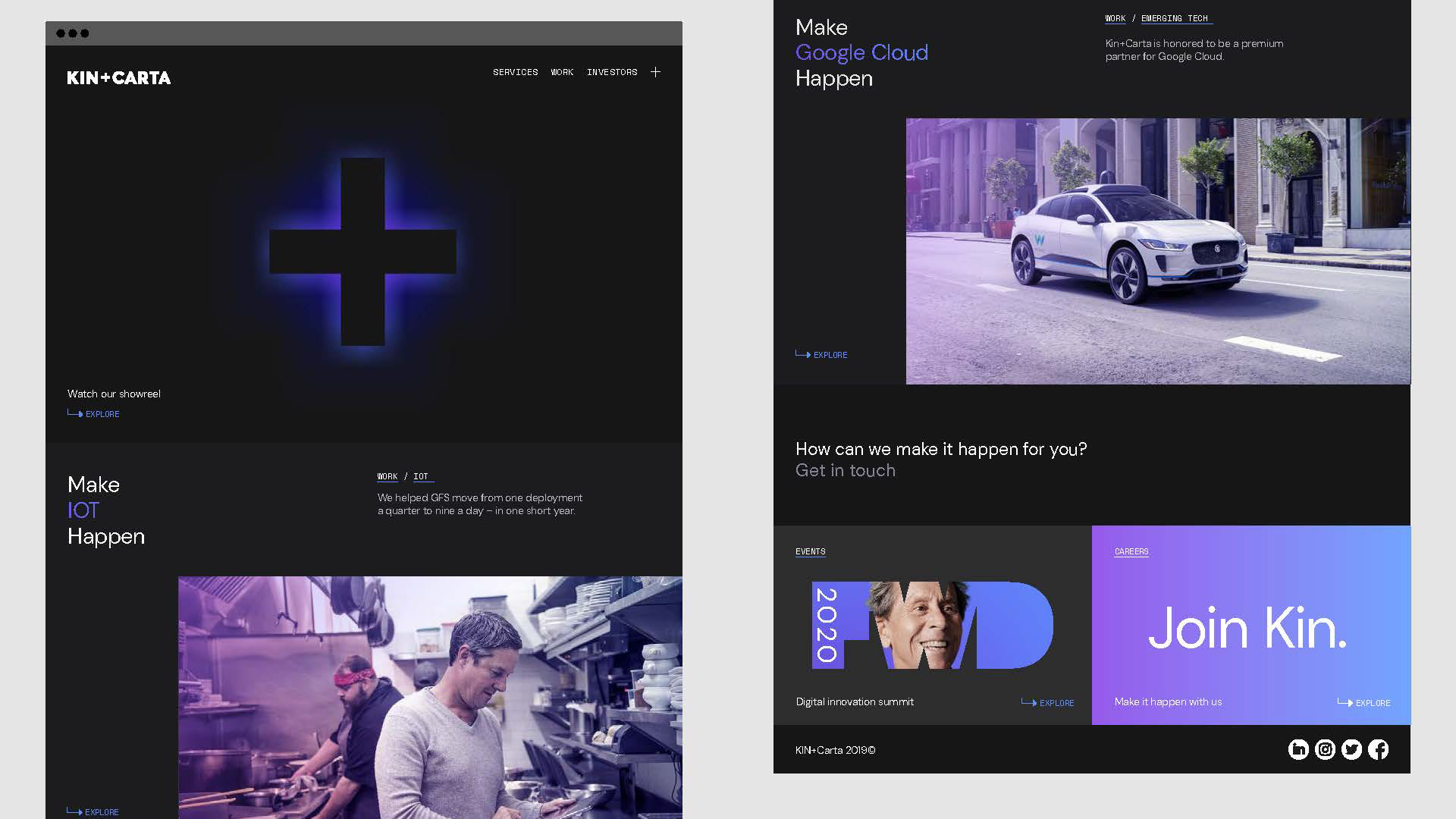This screenshot has width=1456, height=819.
Task: Click the How can we make it happen question
Action: (941, 449)
